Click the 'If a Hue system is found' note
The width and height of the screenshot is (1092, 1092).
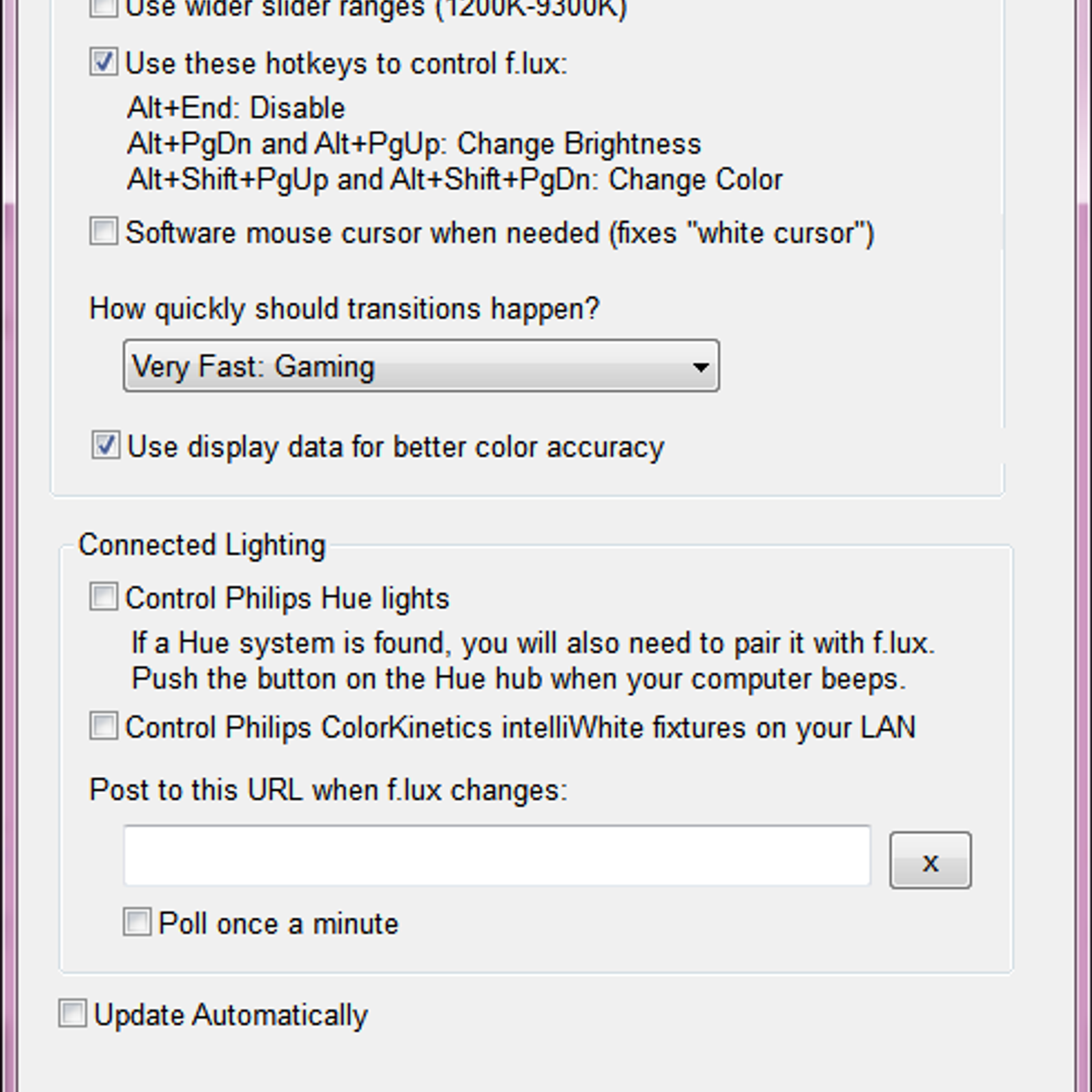pyautogui.click(x=533, y=644)
